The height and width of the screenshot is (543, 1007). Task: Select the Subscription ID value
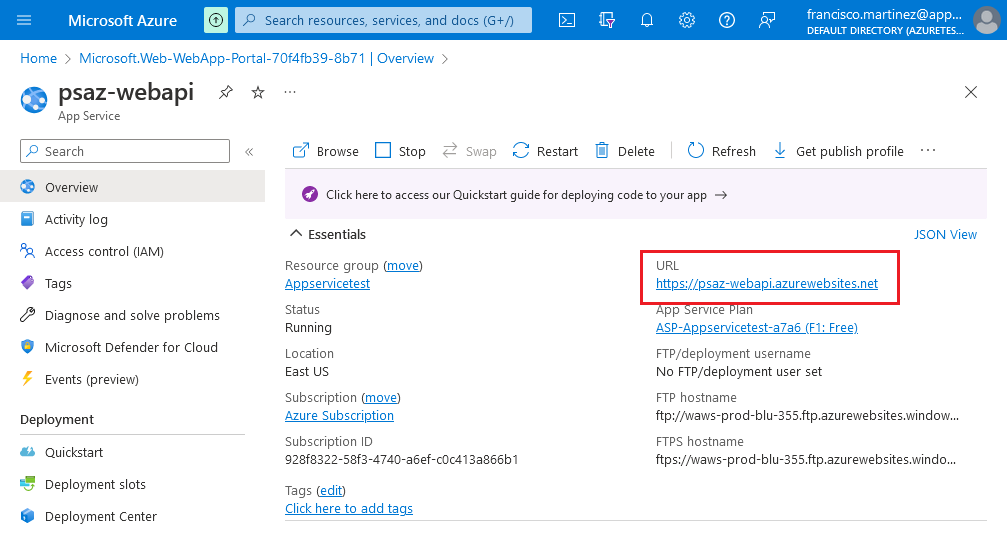coord(401,460)
